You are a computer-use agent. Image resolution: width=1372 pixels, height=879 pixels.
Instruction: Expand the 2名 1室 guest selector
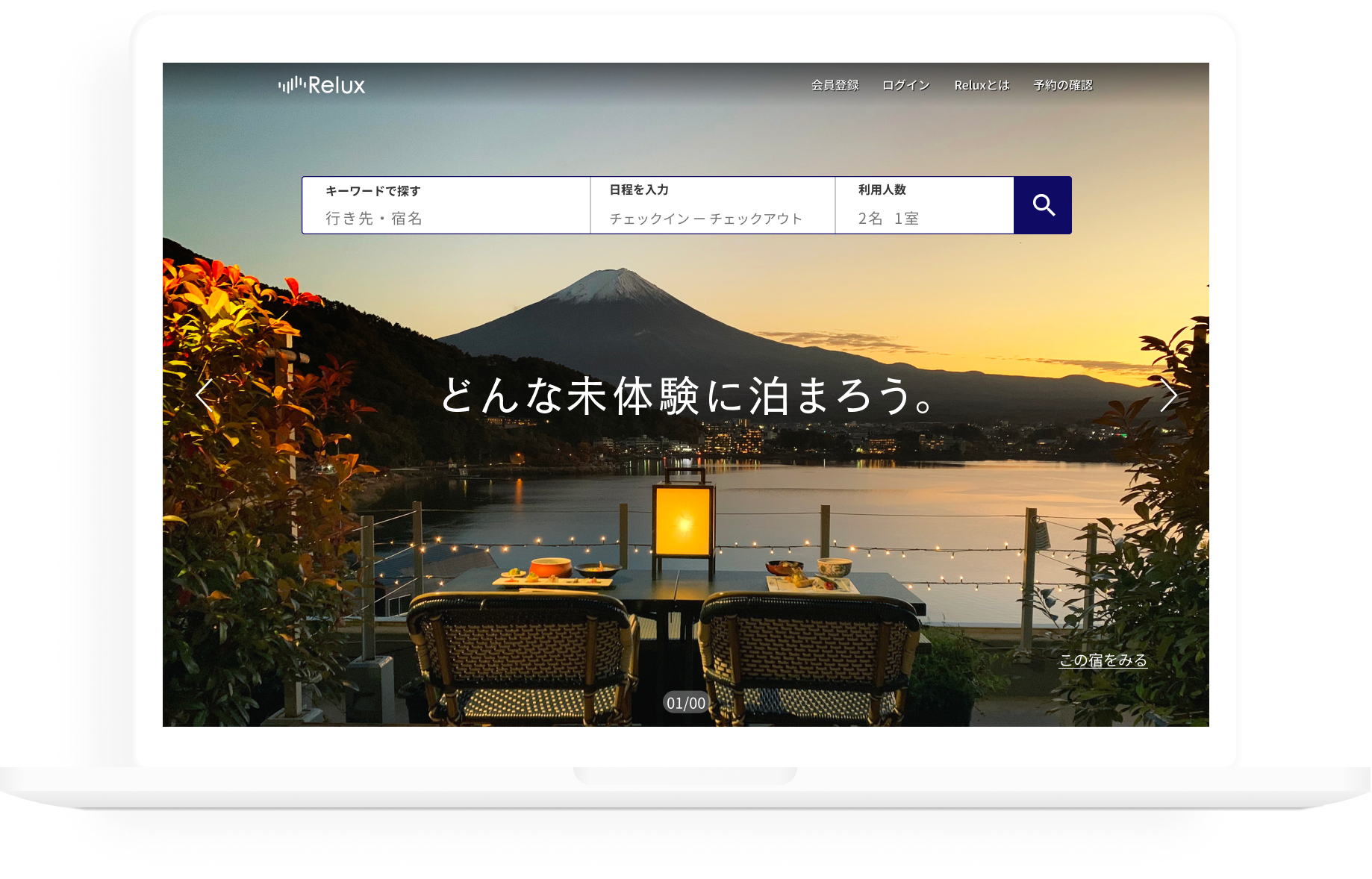888,219
